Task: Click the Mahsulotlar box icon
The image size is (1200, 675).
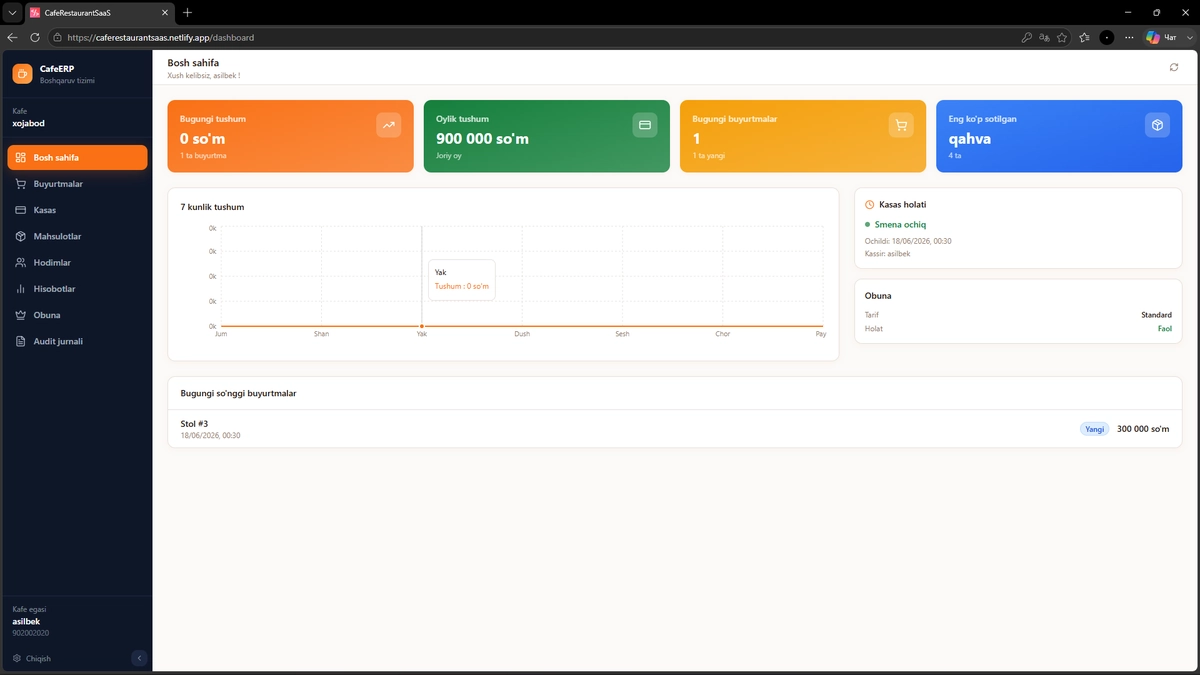Action: pos(21,236)
